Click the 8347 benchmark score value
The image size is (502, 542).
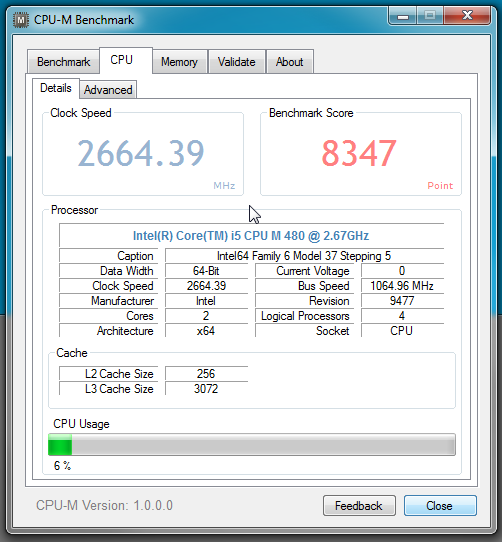(359, 153)
